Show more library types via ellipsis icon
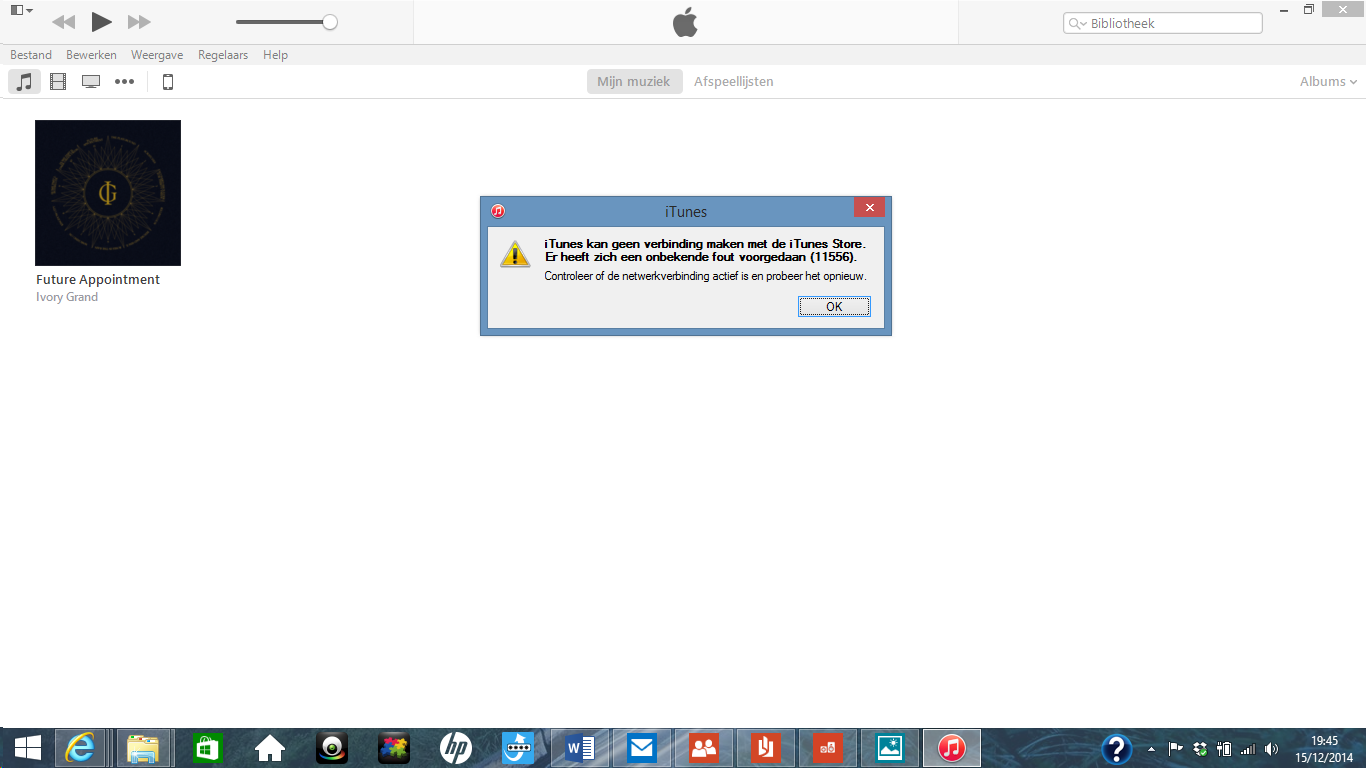 pos(124,82)
